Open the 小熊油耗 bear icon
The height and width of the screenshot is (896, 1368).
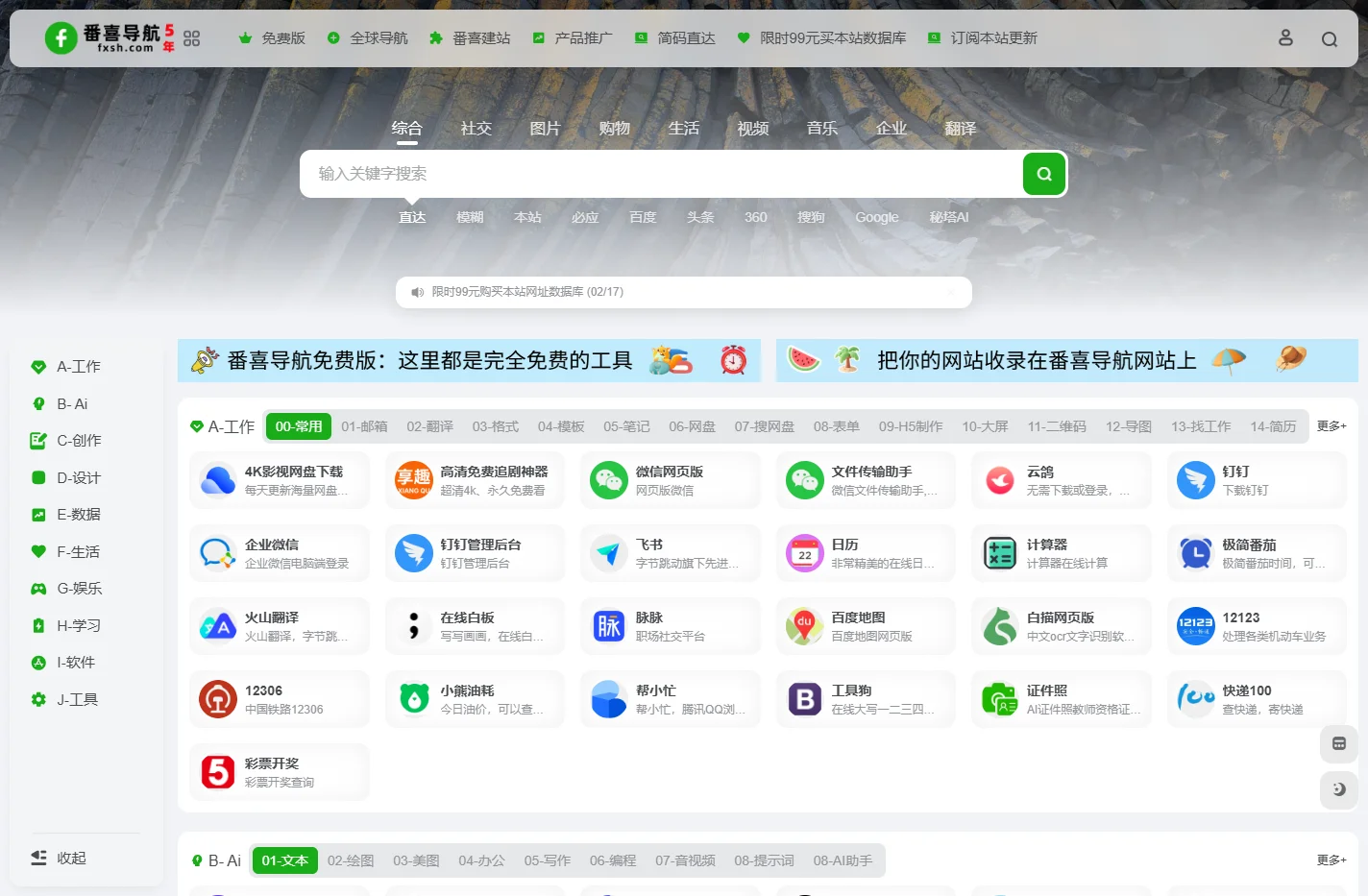pyautogui.click(x=414, y=699)
